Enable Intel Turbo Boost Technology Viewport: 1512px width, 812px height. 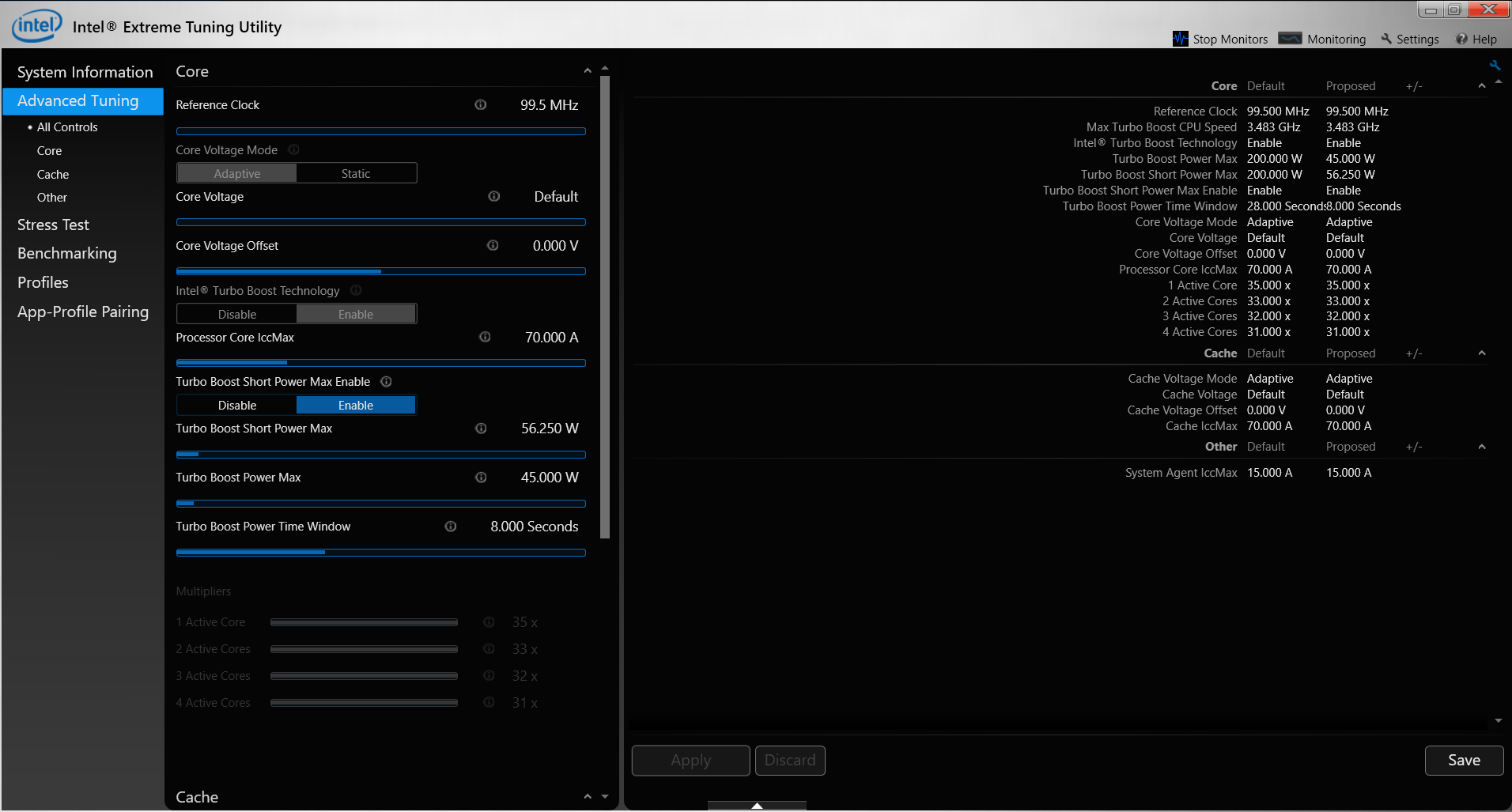coord(356,315)
